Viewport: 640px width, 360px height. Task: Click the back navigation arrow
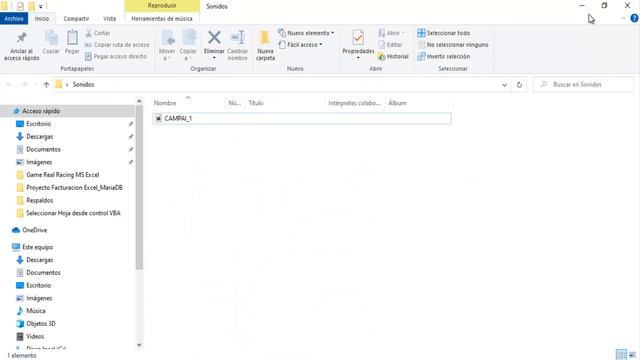click(9, 84)
